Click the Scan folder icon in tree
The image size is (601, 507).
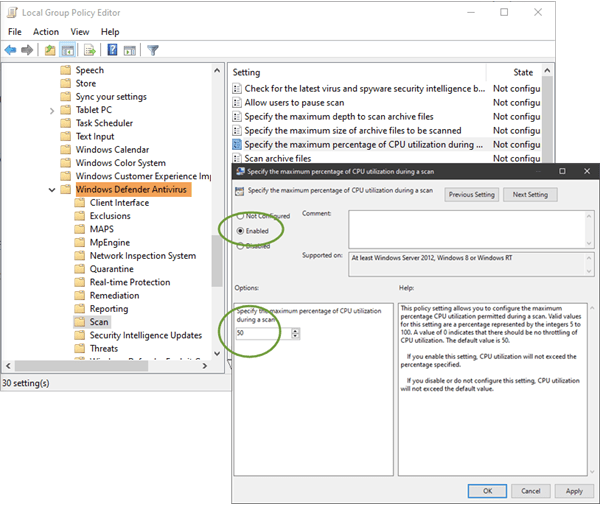(x=80, y=322)
